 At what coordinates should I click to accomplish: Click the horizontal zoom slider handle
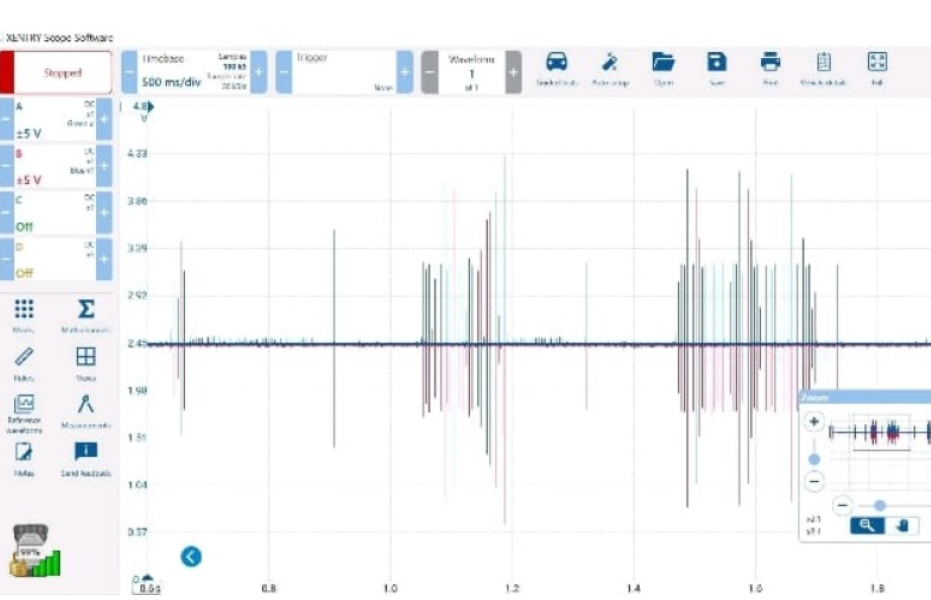click(x=879, y=505)
